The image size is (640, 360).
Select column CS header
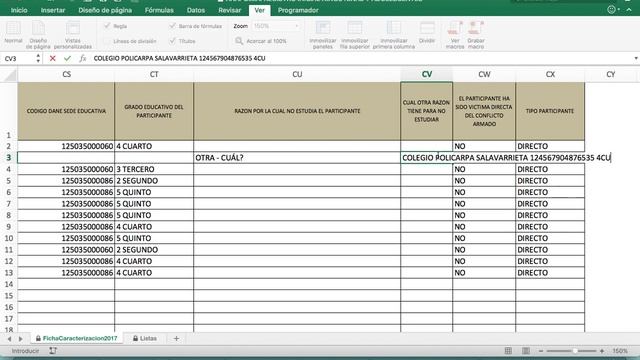67,74
